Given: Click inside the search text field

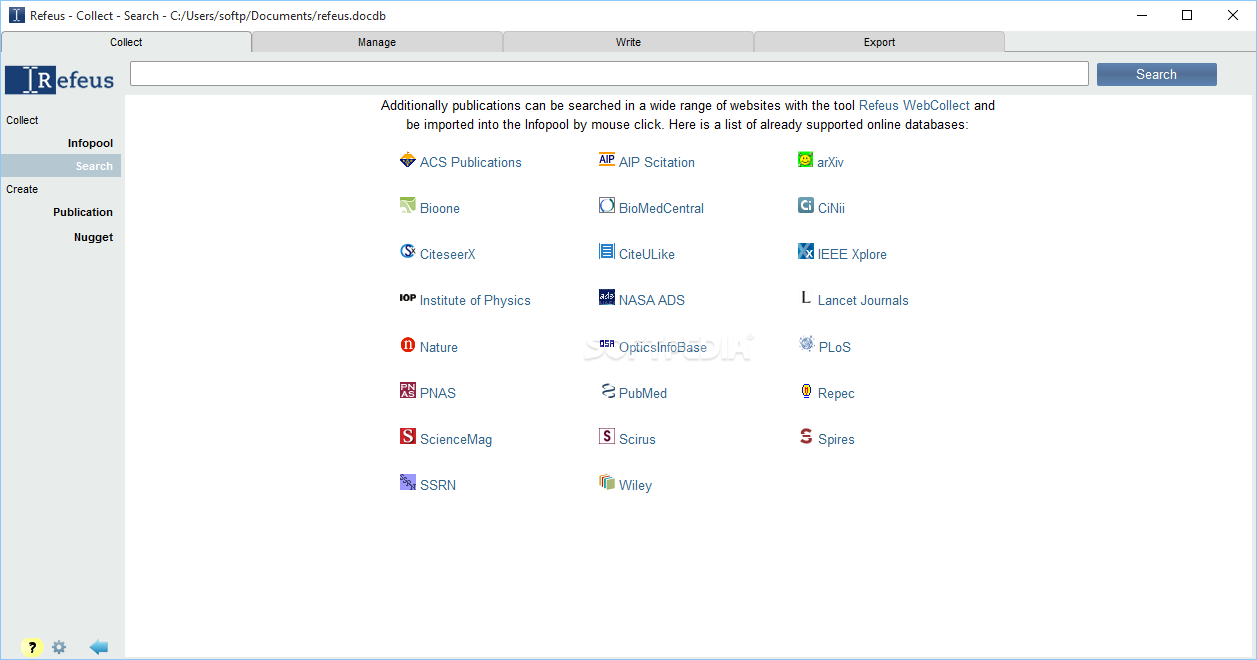Looking at the screenshot, I should pyautogui.click(x=609, y=74).
